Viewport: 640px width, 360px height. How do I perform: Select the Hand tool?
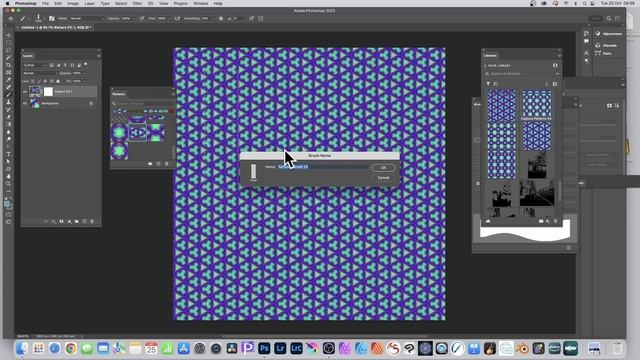click(x=9, y=176)
